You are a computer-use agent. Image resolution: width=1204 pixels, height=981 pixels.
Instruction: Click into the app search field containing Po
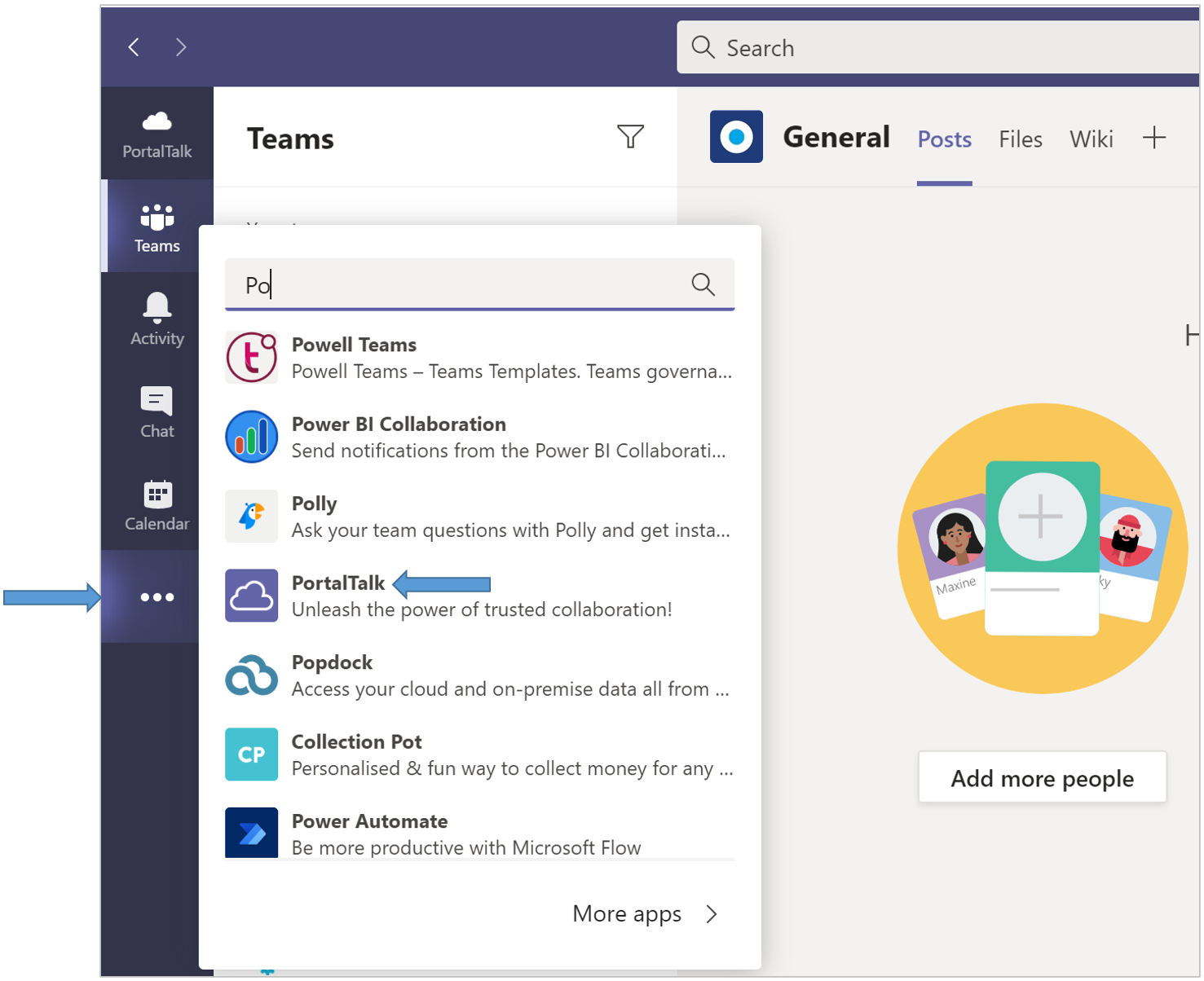point(480,284)
